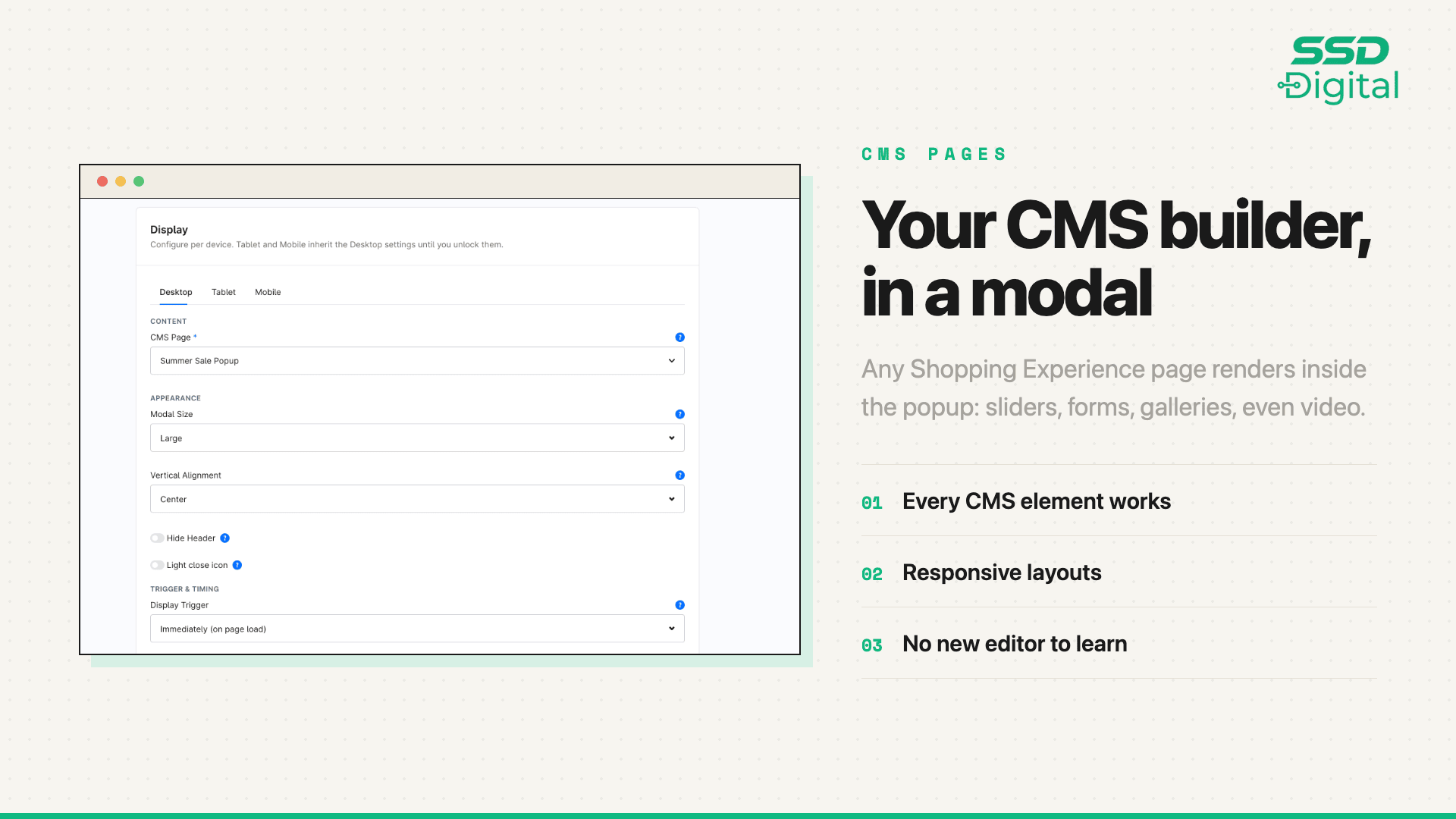Toggle the Hide Header switch
1456x819 pixels.
(157, 538)
